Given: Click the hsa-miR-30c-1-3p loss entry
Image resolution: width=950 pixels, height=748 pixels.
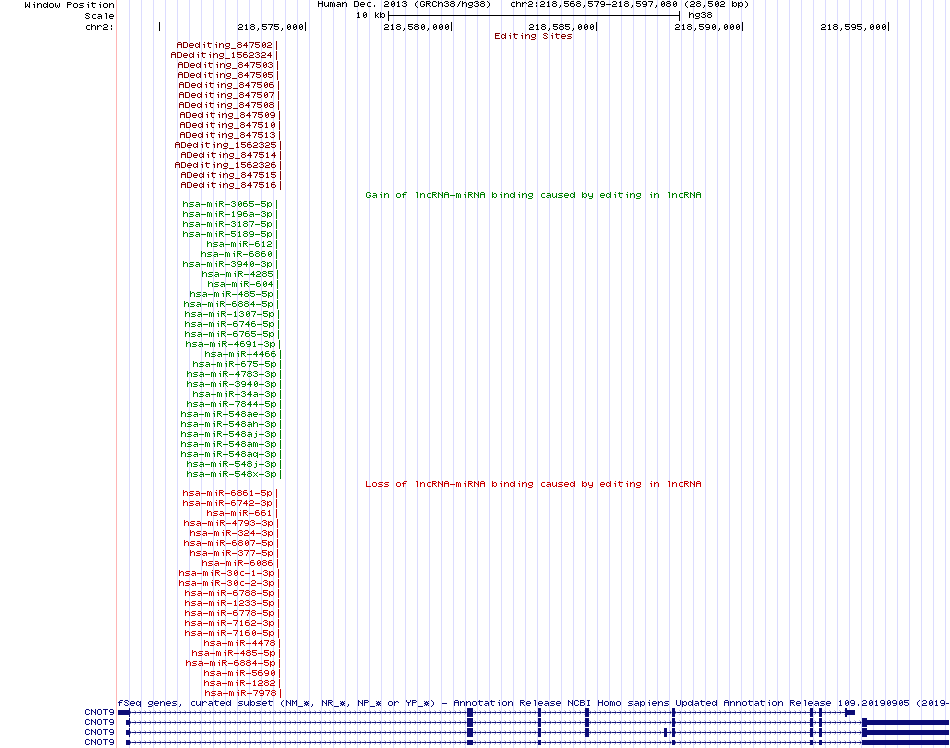Looking at the screenshot, I should pyautogui.click(x=227, y=573).
